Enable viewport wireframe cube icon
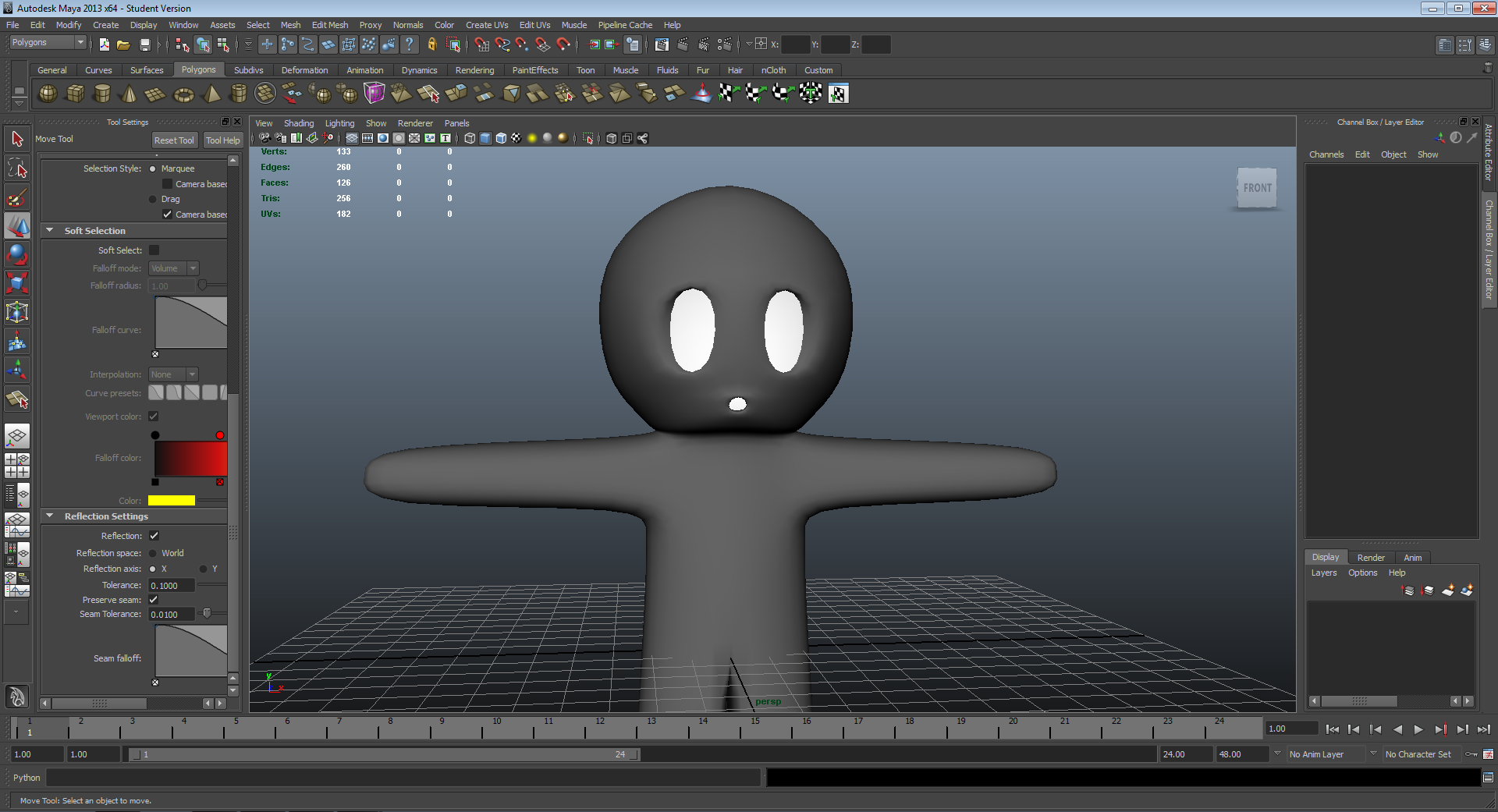The image size is (1498, 812). [x=470, y=138]
